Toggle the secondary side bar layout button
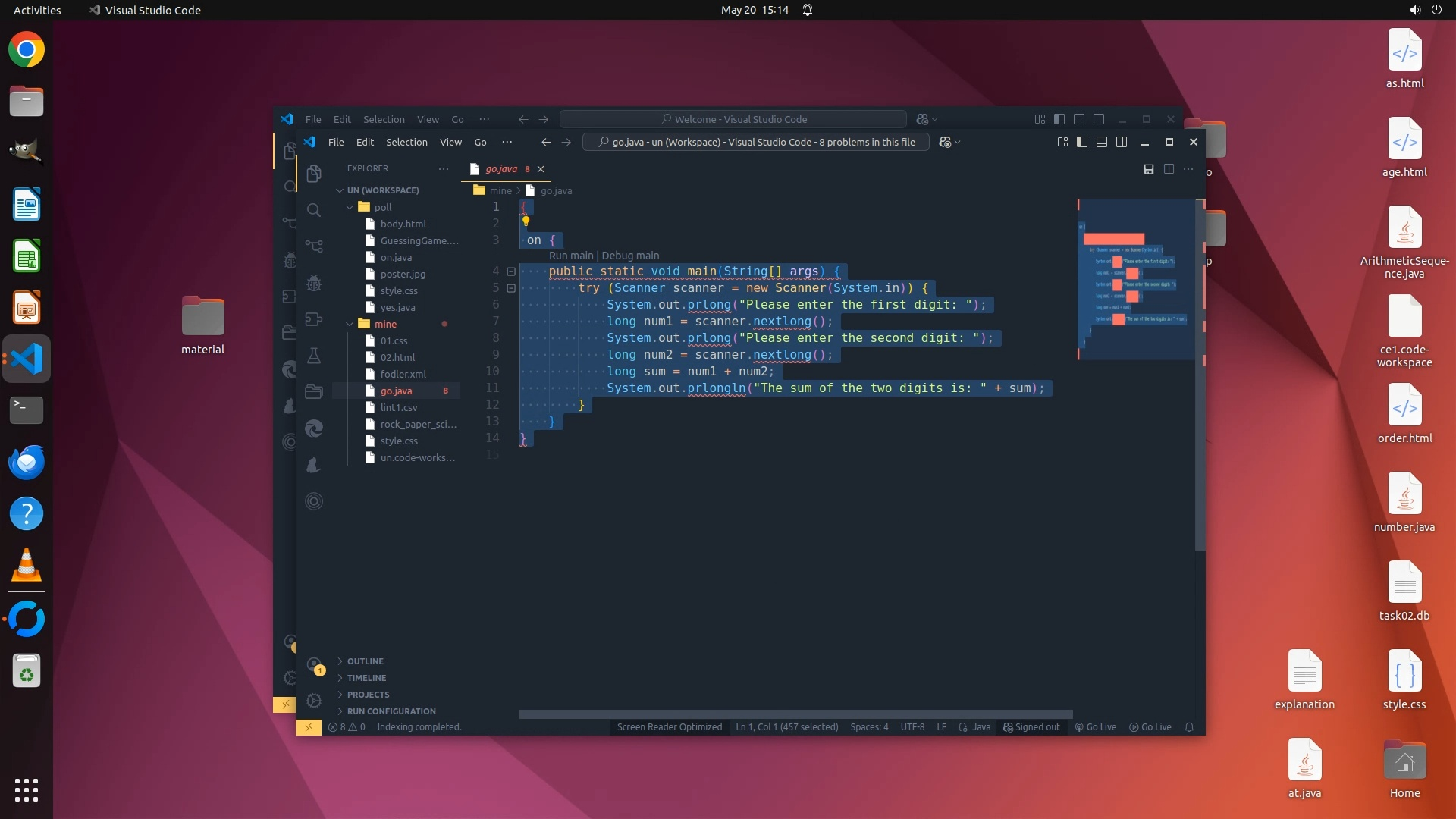The image size is (1456, 819). pyautogui.click(x=1122, y=142)
